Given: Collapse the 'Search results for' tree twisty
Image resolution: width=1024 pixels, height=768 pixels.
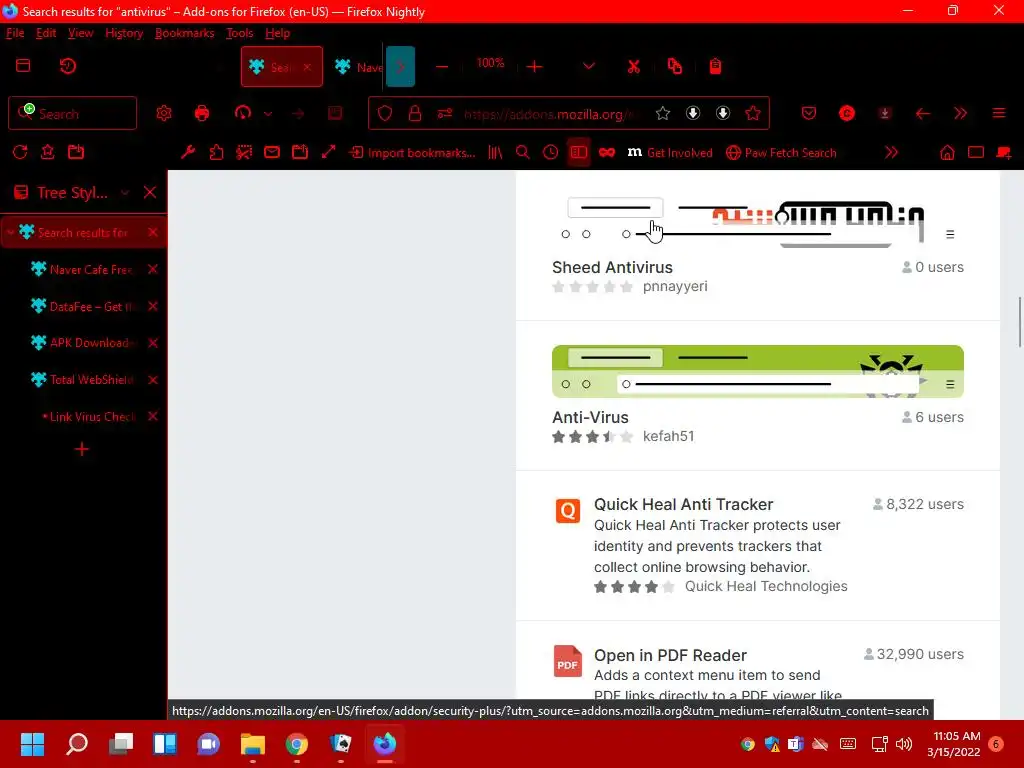Looking at the screenshot, I should 10,232.
